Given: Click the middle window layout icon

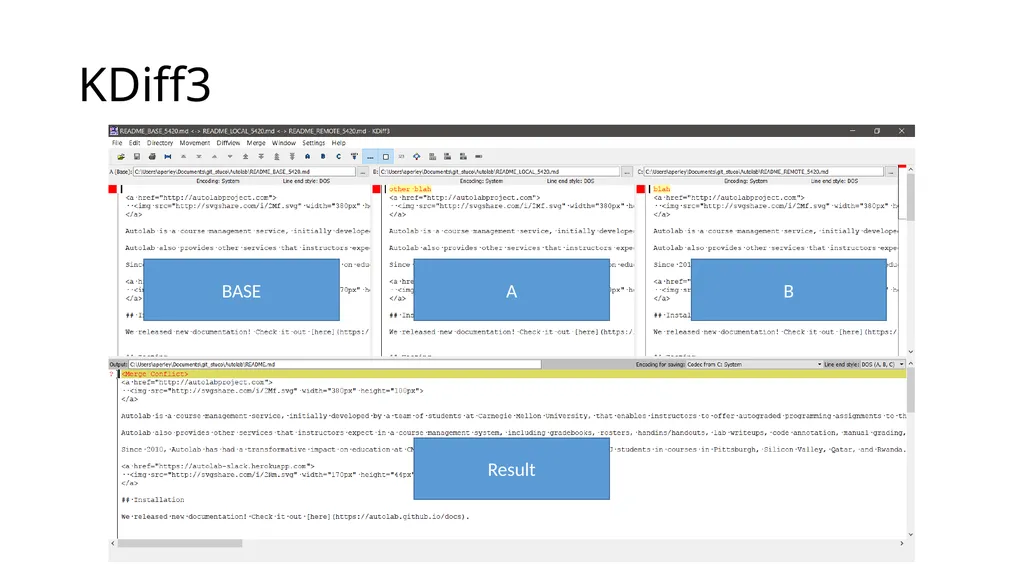Looking at the screenshot, I should point(447,157).
